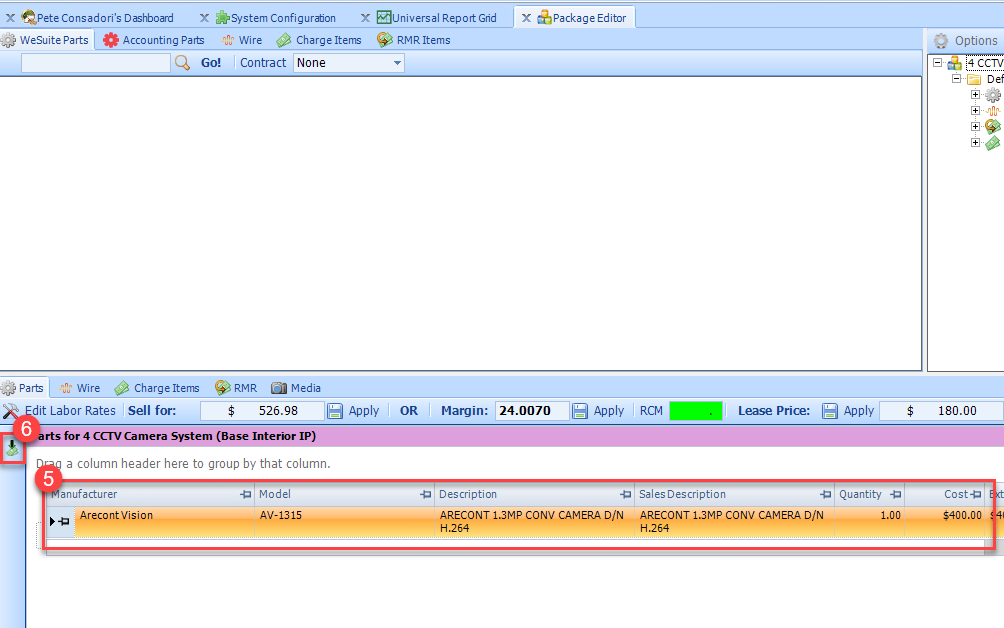Apply the Lease Price
1004x628 pixels.
(x=848, y=411)
